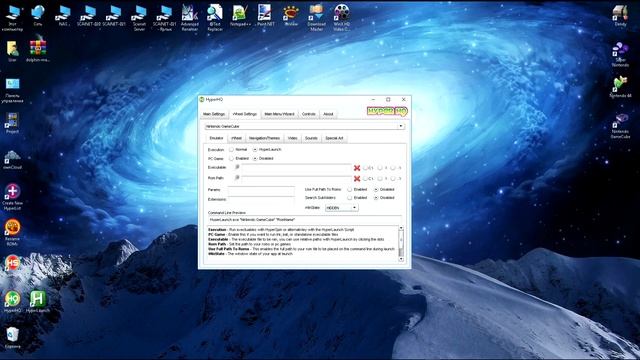This screenshot has width=640, height=360.
Task: Open the HyperHQ desktop shortcut
Action: click(12, 302)
